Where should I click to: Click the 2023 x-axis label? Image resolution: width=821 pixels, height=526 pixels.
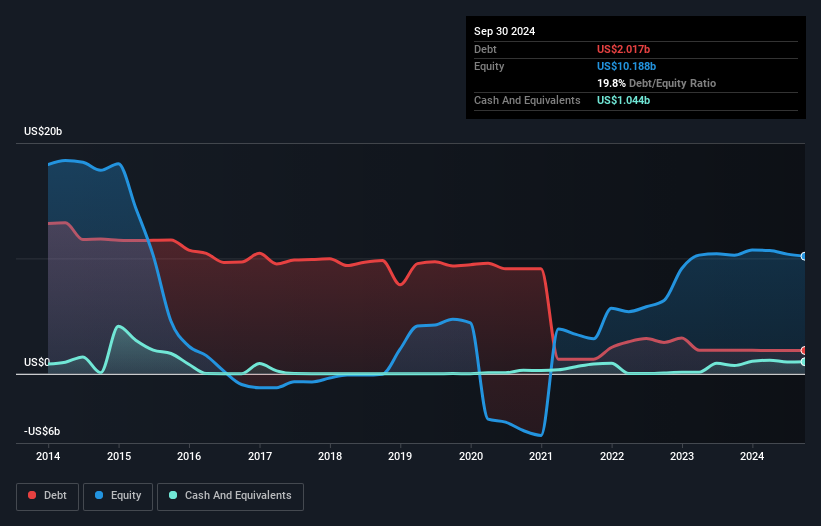(x=682, y=456)
